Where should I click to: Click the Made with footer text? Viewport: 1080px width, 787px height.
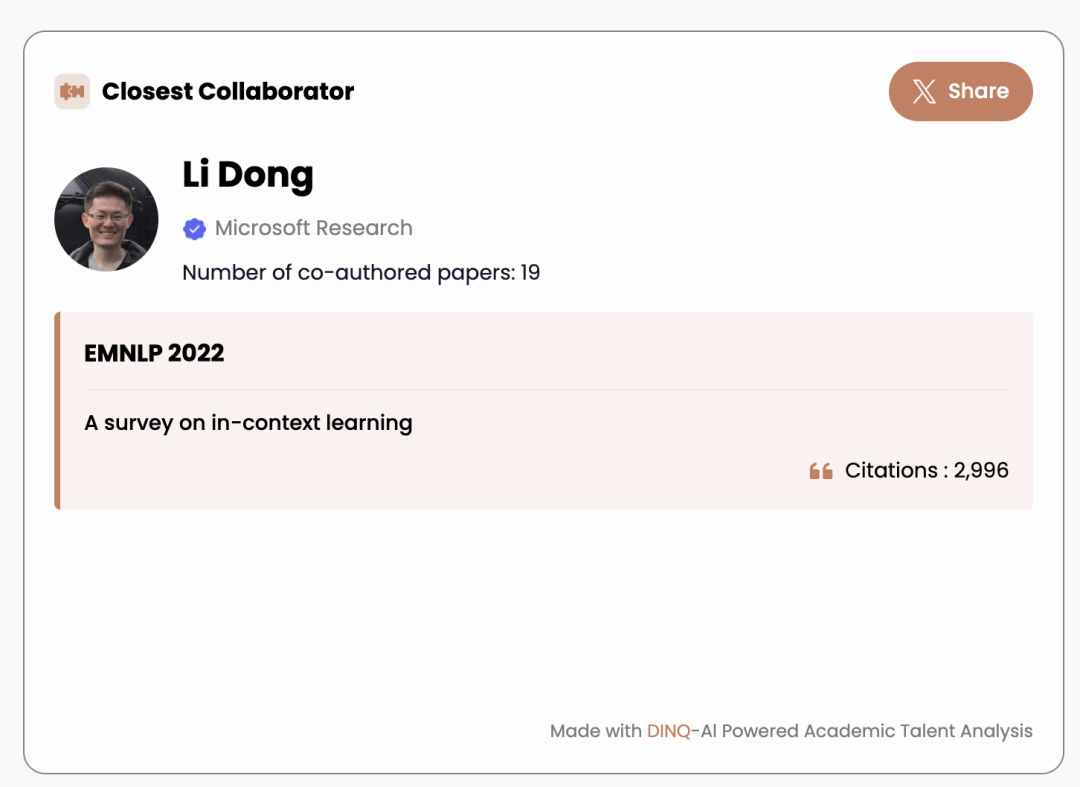coord(596,731)
